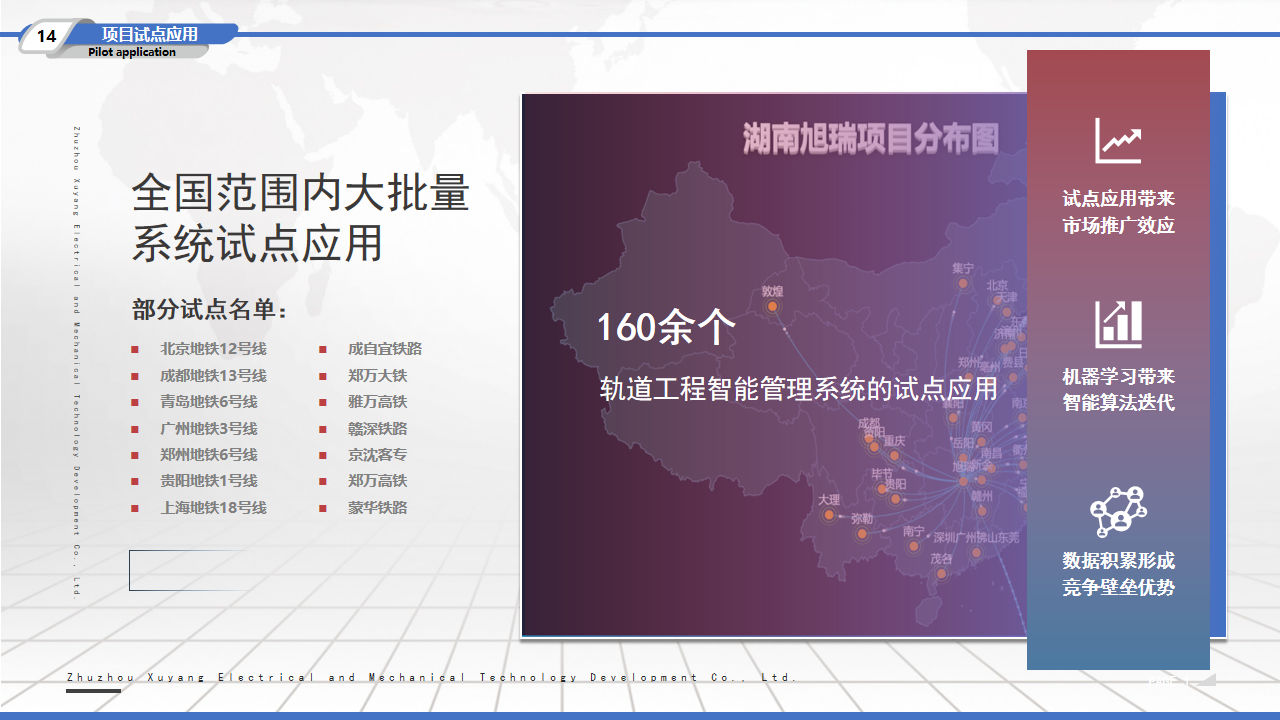This screenshot has height=720, width=1280.
Task: Select heading 全国范围内大批量
Action: pos(301,192)
